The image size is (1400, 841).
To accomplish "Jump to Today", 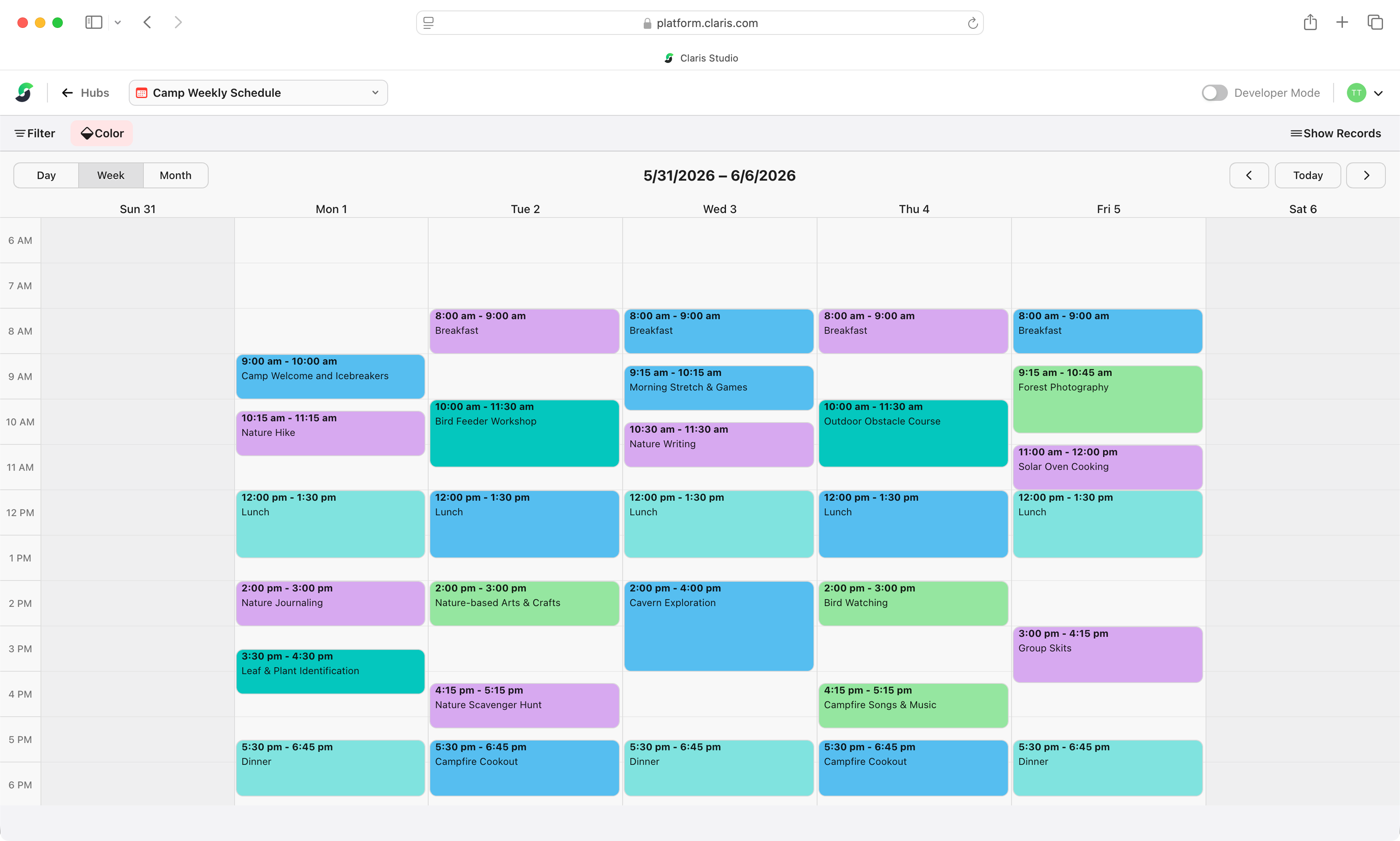I will point(1307,176).
